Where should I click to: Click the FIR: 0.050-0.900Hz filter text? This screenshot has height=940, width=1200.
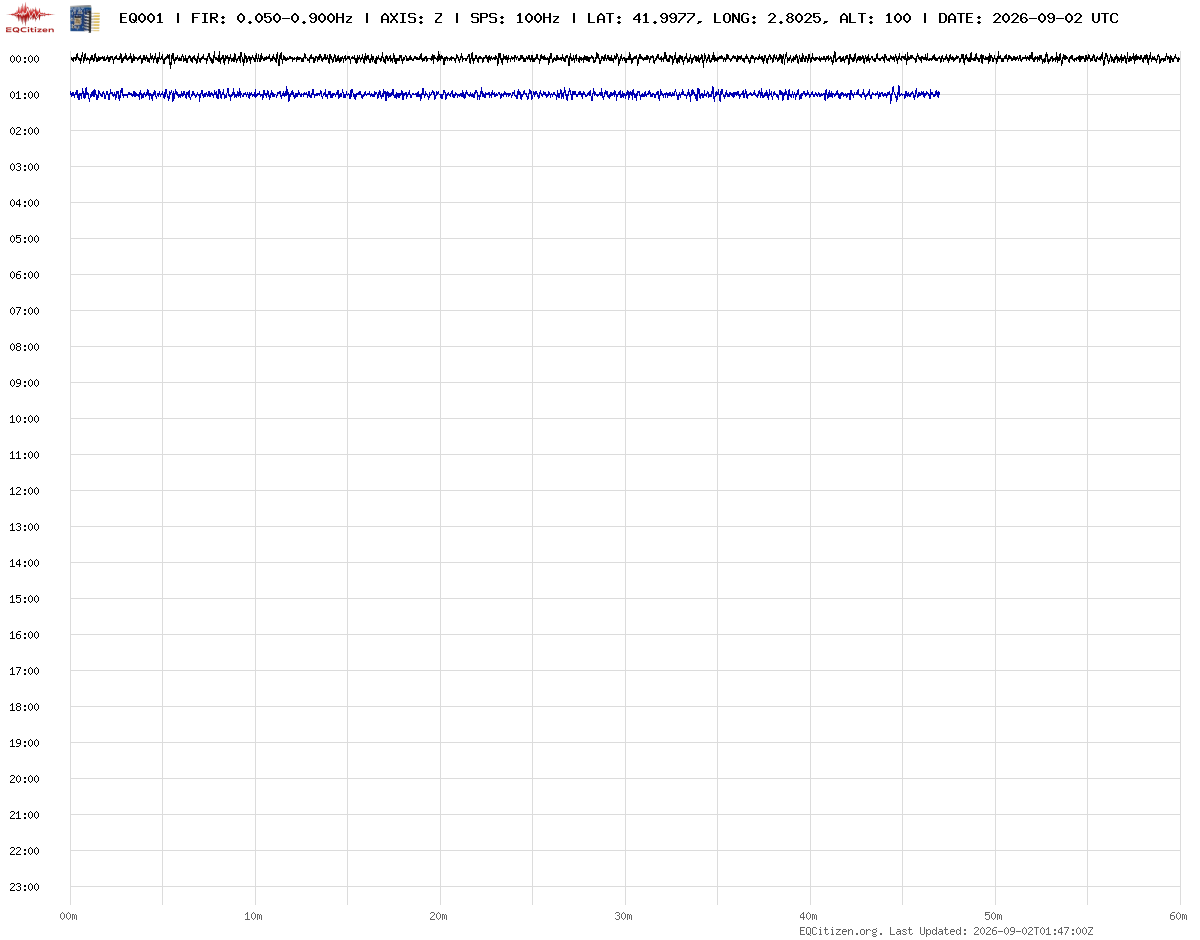coord(272,18)
